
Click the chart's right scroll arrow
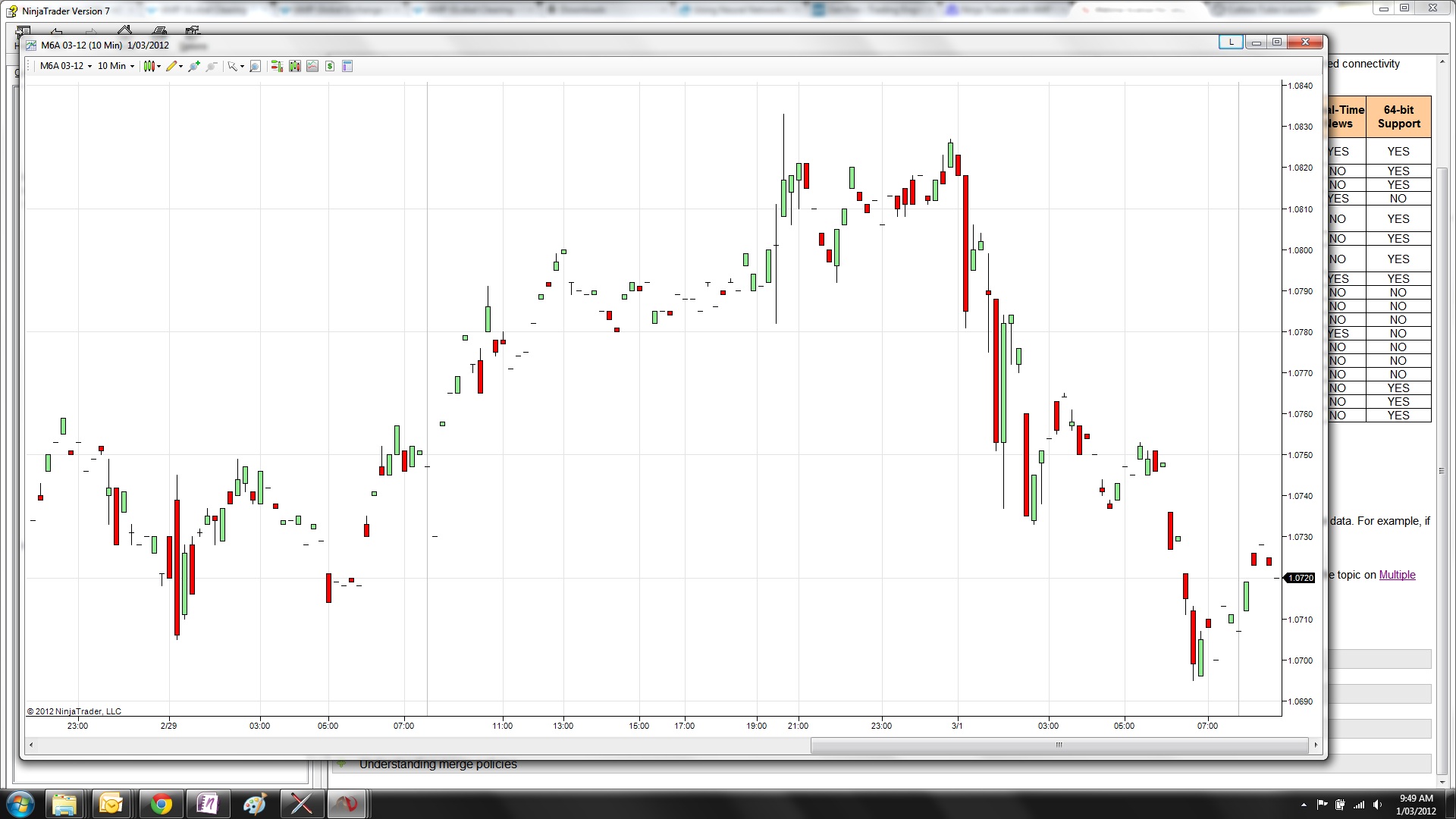coord(1316,745)
